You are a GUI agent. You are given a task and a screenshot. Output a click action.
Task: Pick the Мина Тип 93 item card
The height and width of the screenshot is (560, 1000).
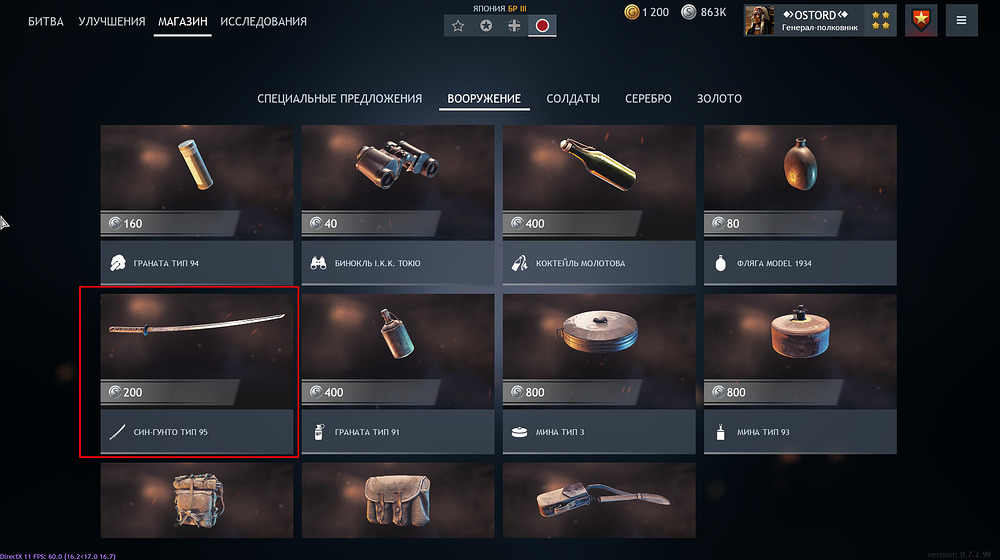[x=800, y=374]
